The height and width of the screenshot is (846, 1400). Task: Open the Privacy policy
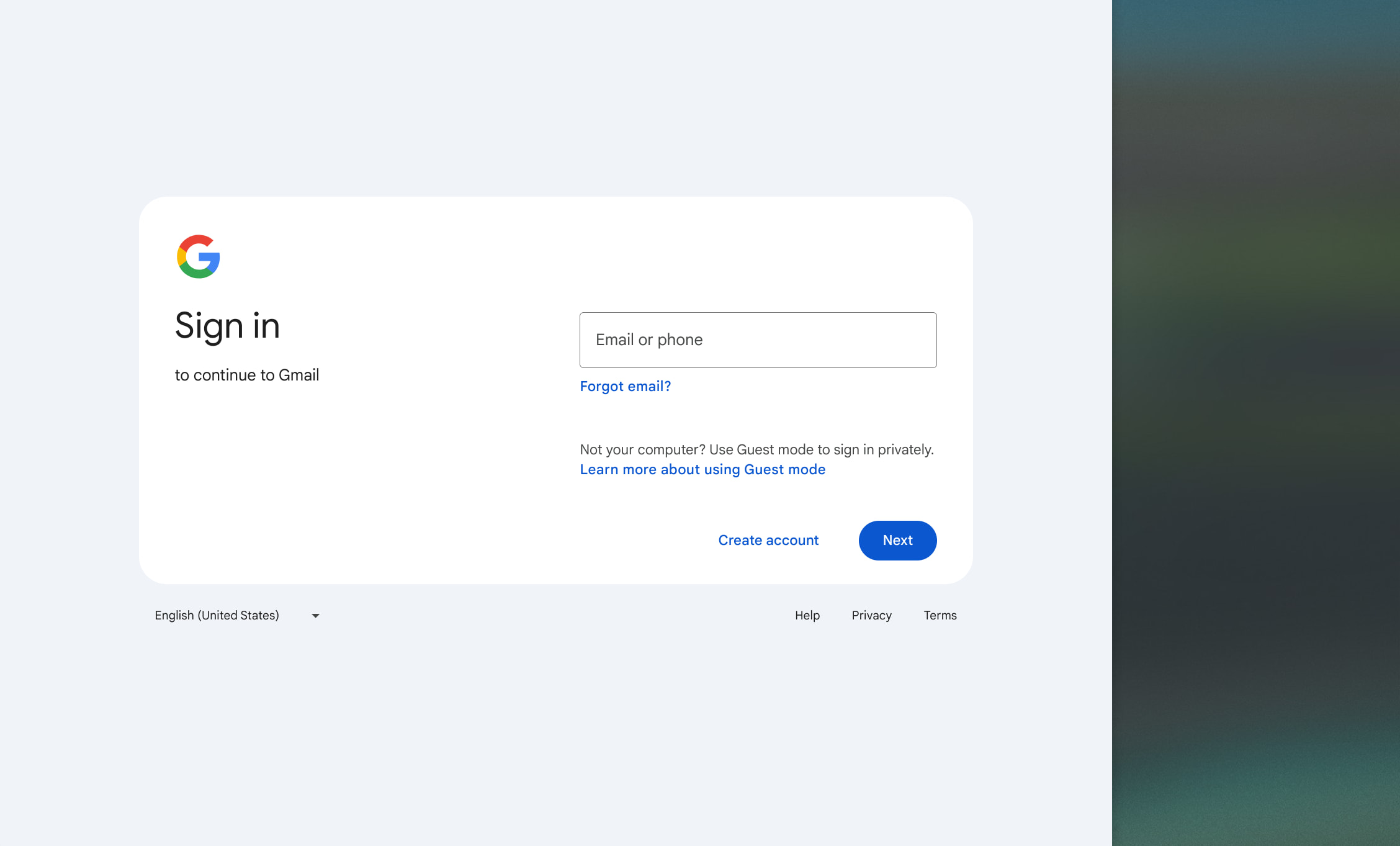tap(871, 615)
